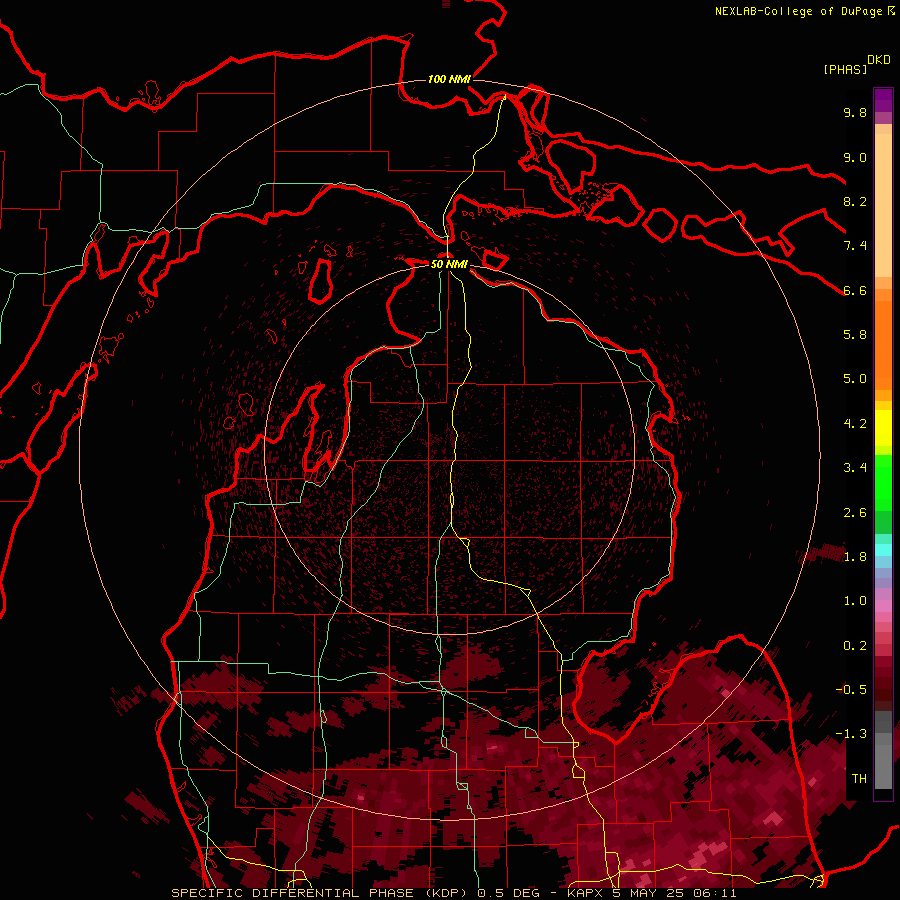Click the 2.6 scale value
Viewport: 900px width, 900px height.
click(x=855, y=513)
